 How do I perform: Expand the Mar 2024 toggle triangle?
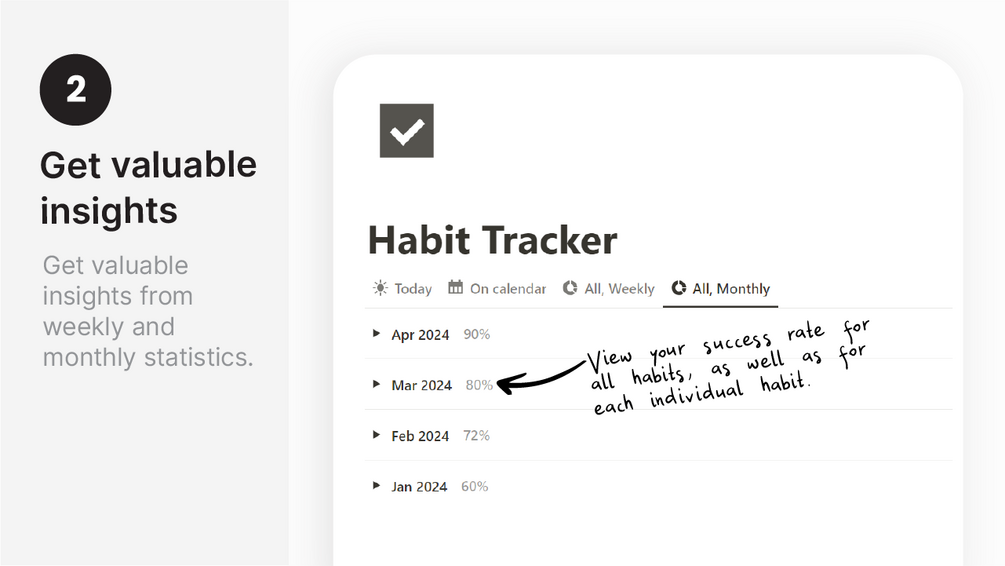tap(376, 384)
